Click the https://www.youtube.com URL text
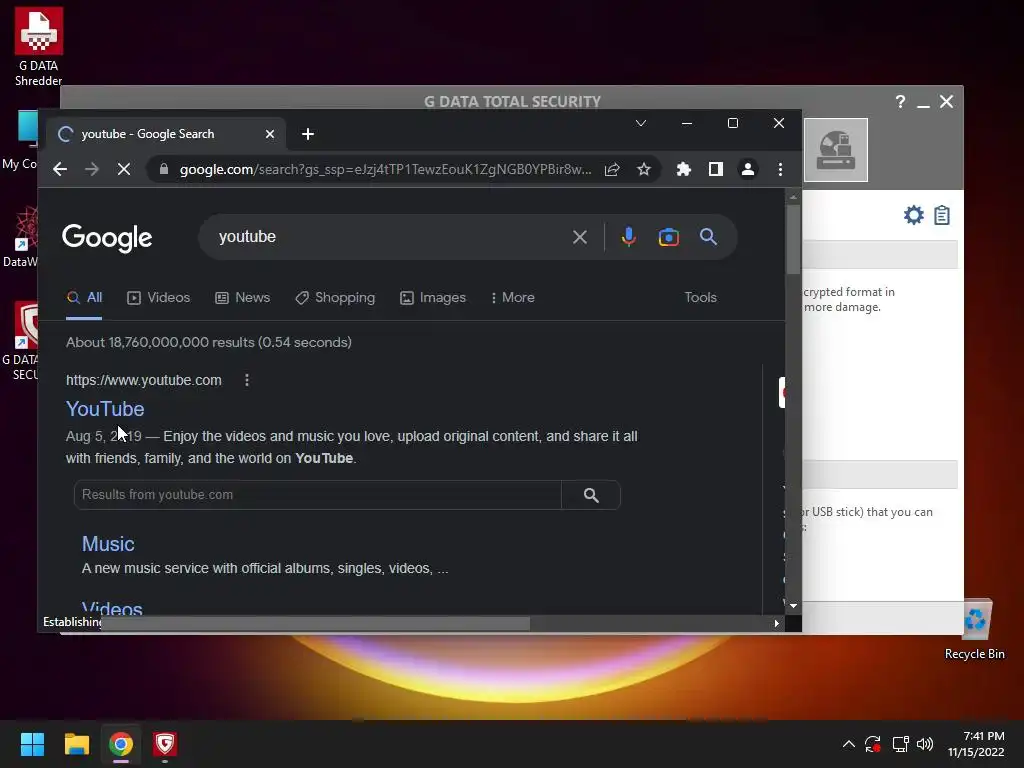The width and height of the screenshot is (1024, 768). [x=144, y=380]
